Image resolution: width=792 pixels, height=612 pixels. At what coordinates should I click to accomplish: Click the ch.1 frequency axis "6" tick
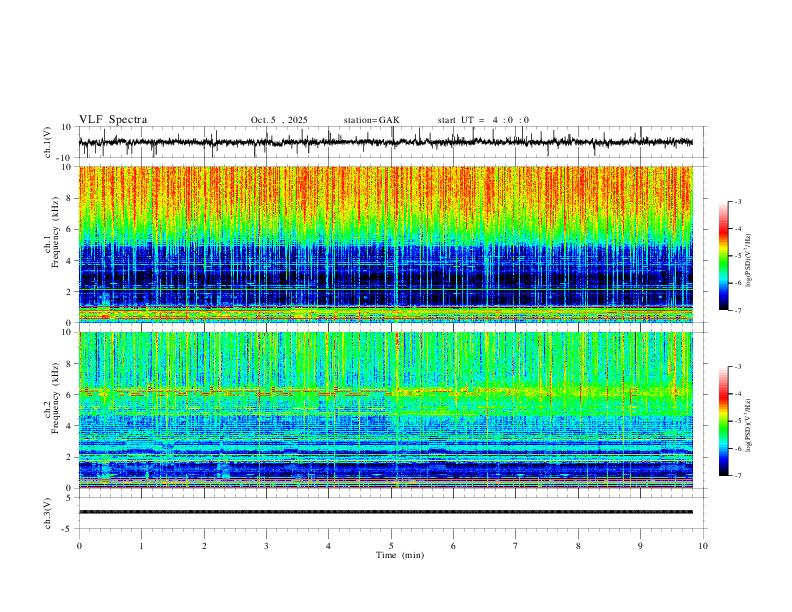pyautogui.click(x=70, y=229)
